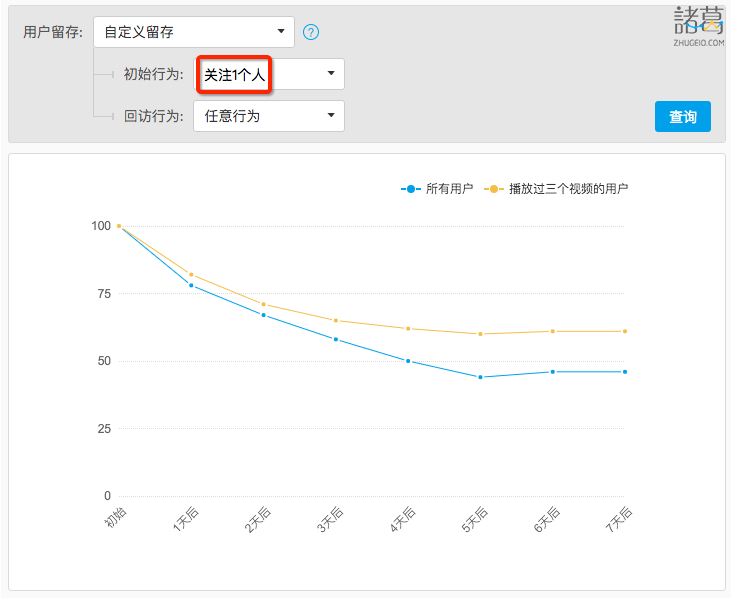Click the help question mark icon
Viewport: 731px width, 598px height.
[311, 32]
